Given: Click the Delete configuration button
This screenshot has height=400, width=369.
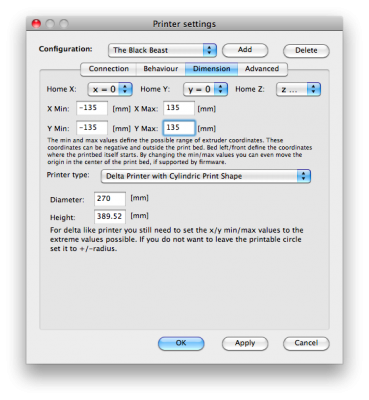Looking at the screenshot, I should 306,51.
